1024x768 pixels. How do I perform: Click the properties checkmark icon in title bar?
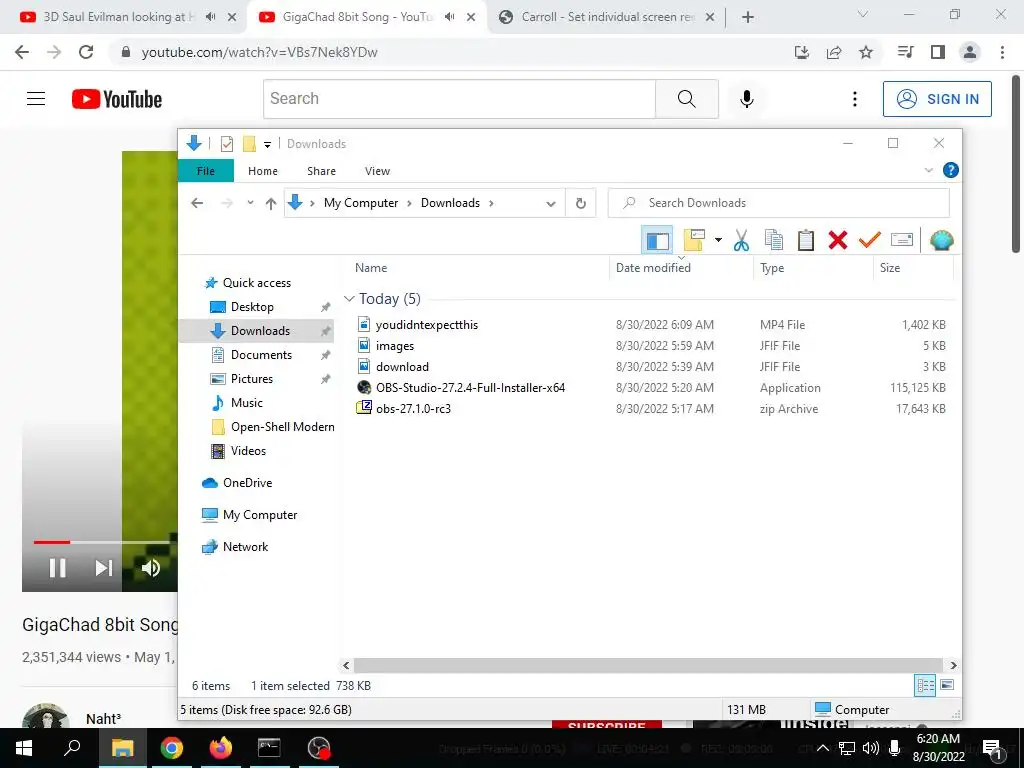coord(227,144)
